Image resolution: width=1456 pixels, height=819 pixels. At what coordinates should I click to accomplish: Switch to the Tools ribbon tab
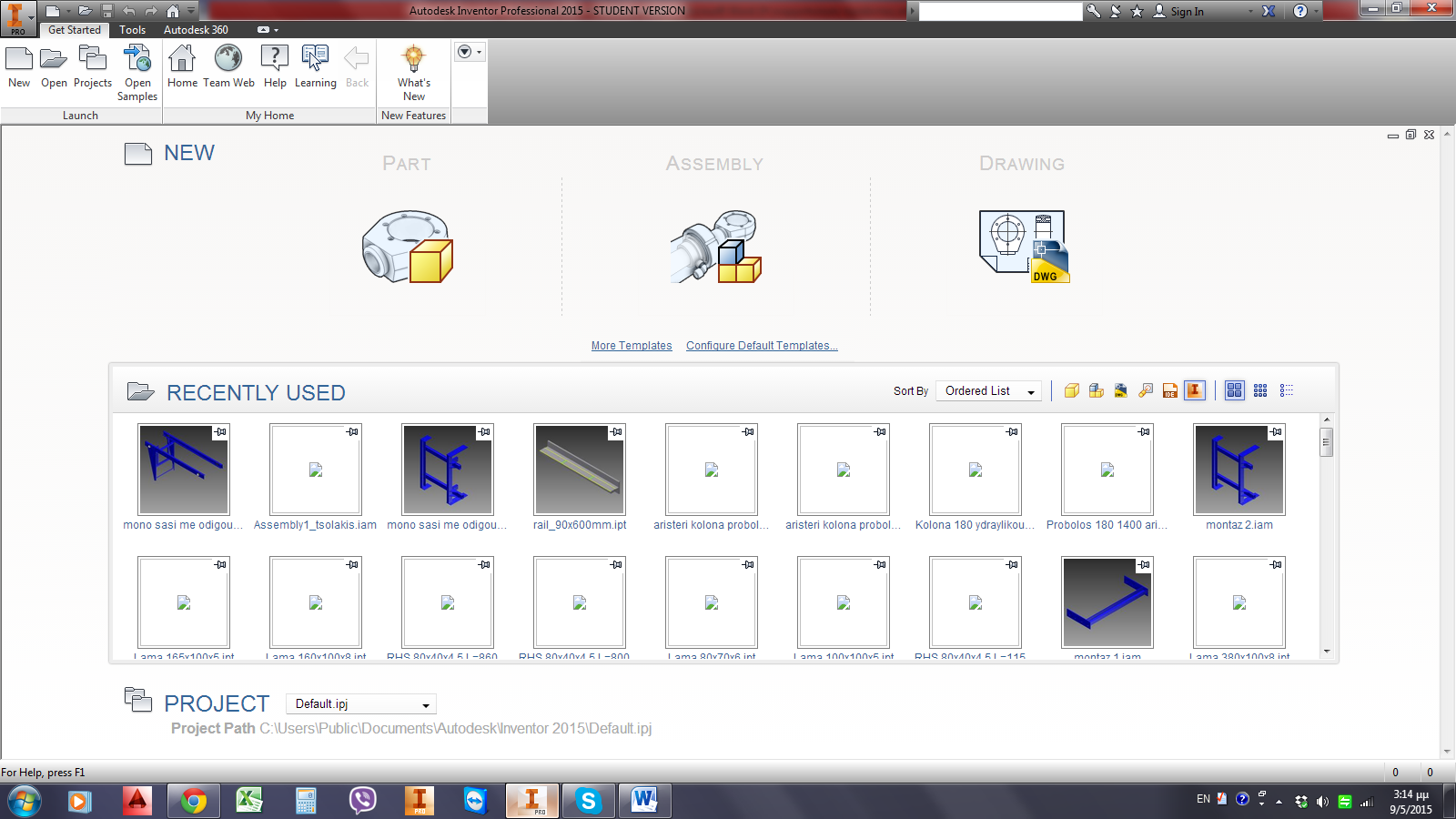point(133,30)
